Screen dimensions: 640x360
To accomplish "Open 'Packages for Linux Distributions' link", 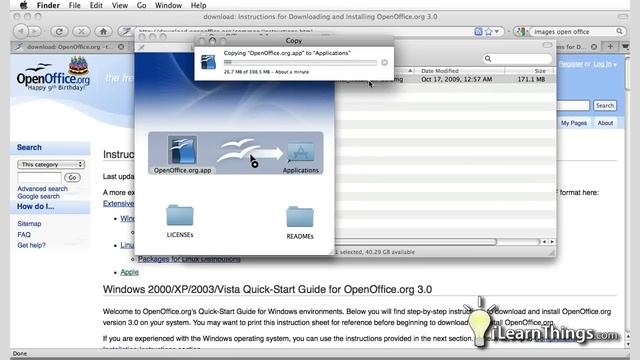I will pyautogui.click(x=189, y=259).
